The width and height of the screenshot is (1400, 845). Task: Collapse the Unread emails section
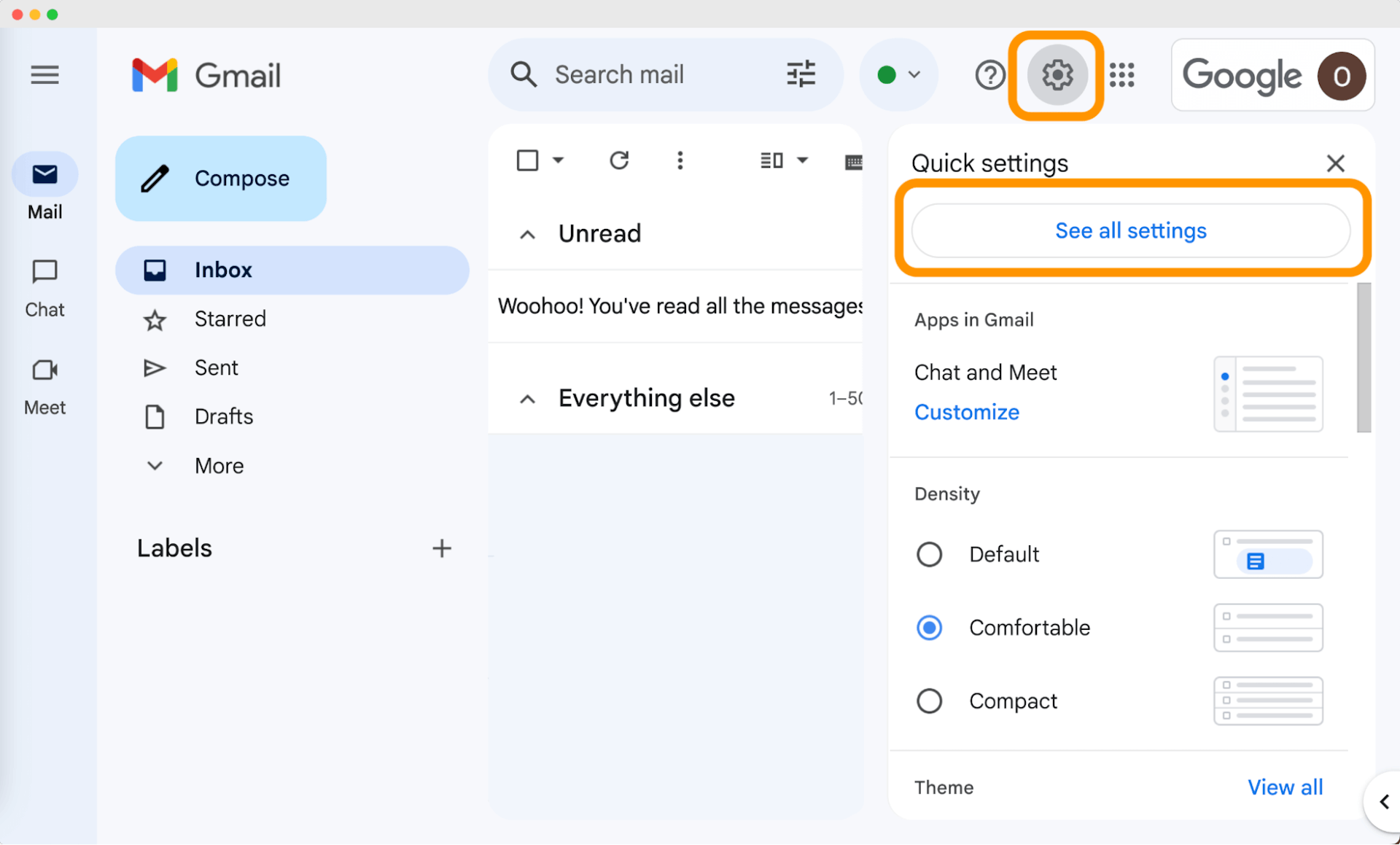(x=527, y=232)
